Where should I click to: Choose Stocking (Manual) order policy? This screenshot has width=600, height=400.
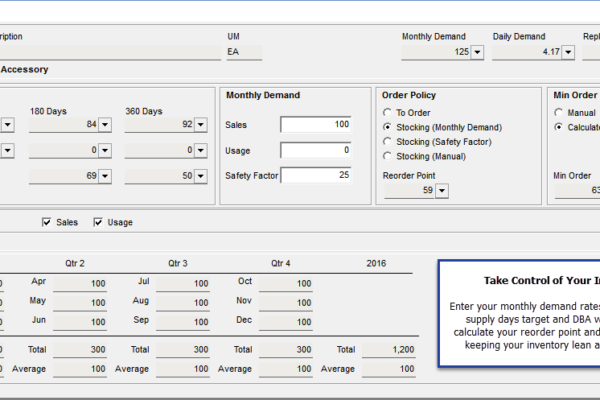[x=387, y=156]
